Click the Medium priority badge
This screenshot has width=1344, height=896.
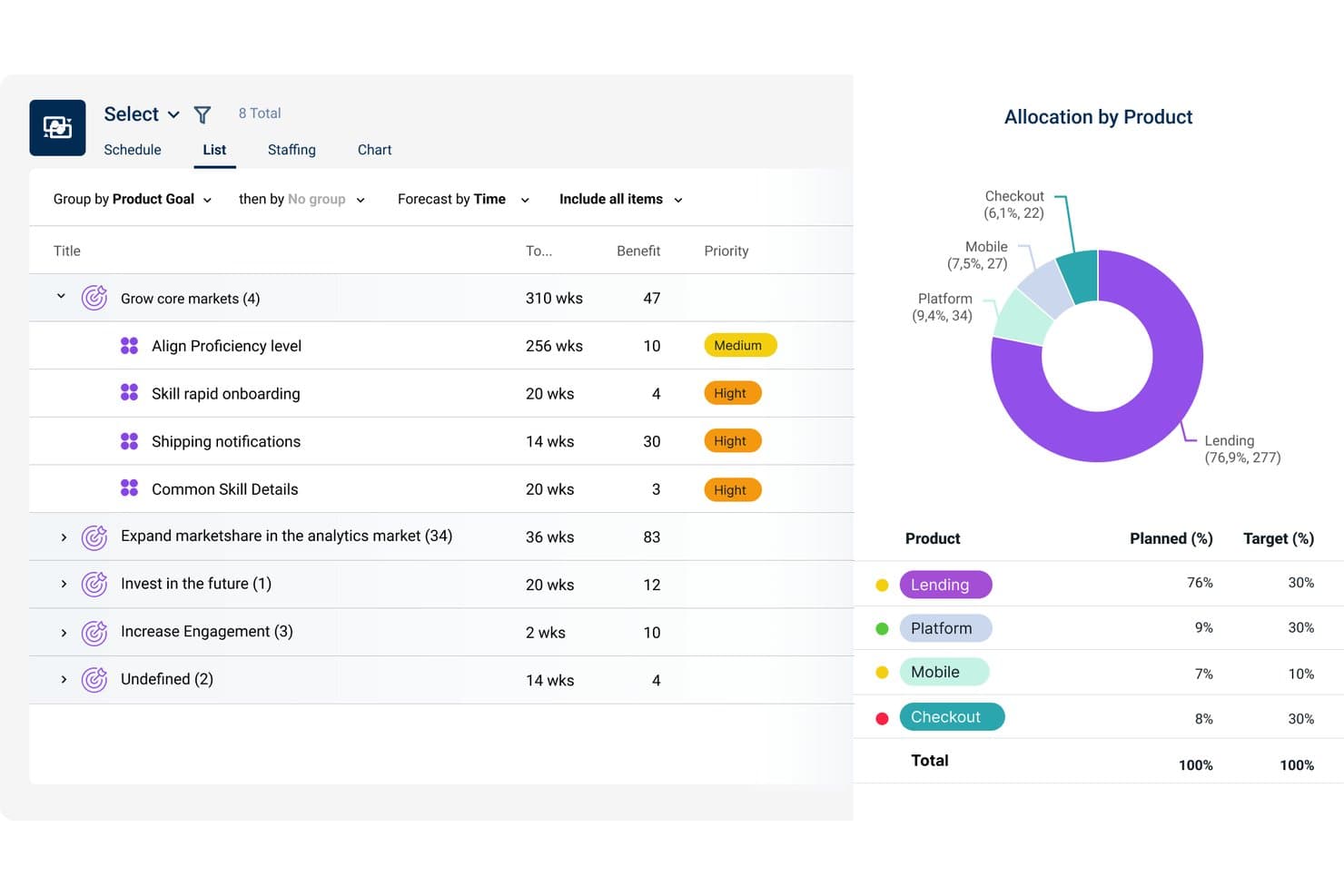click(x=740, y=345)
